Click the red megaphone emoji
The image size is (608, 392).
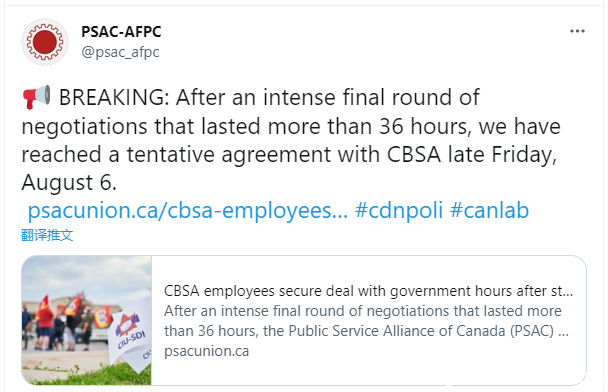coord(36,97)
